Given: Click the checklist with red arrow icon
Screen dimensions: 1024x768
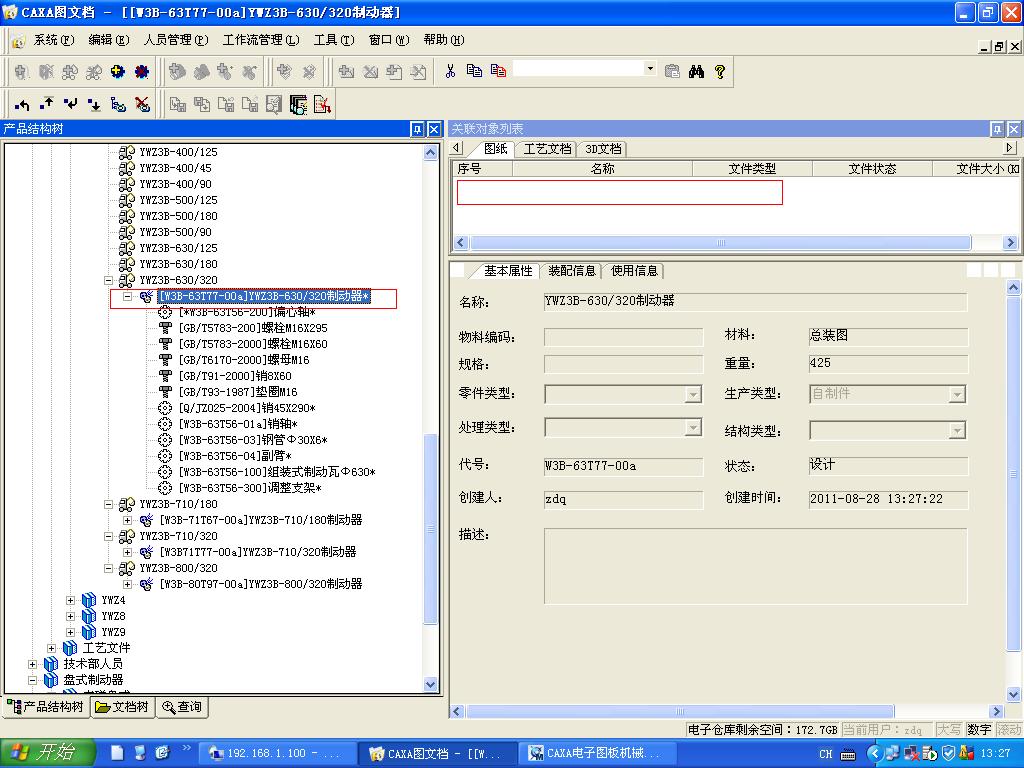Looking at the screenshot, I should click(323, 104).
